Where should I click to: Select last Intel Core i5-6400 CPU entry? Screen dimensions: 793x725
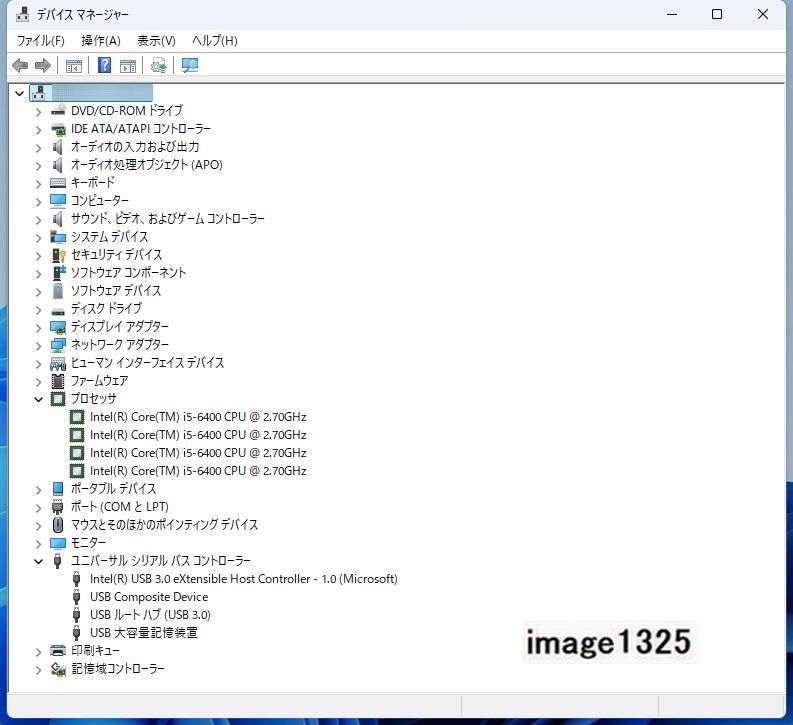point(198,471)
